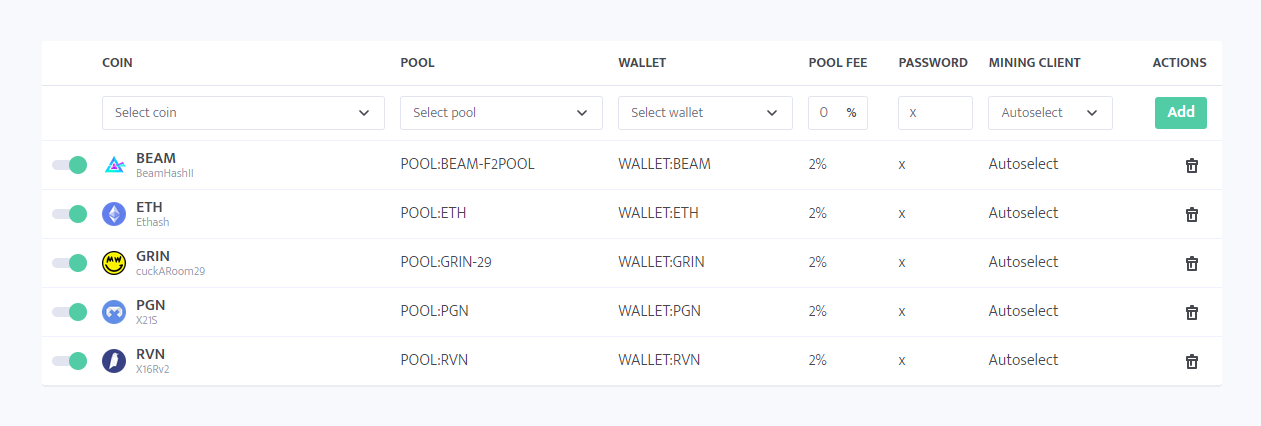Viewport: 1261px width, 426px height.
Task: Click the RVN raven coin logo
Action: [x=114, y=361]
